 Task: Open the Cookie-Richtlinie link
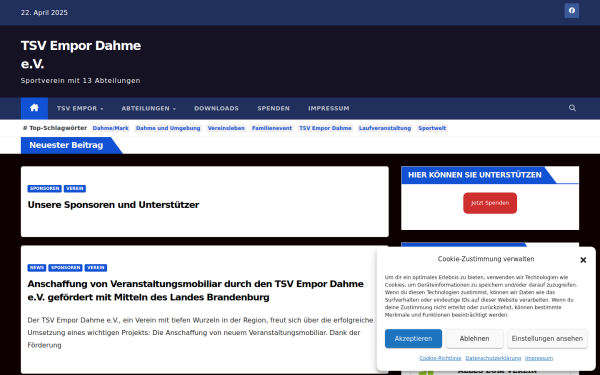point(440,358)
